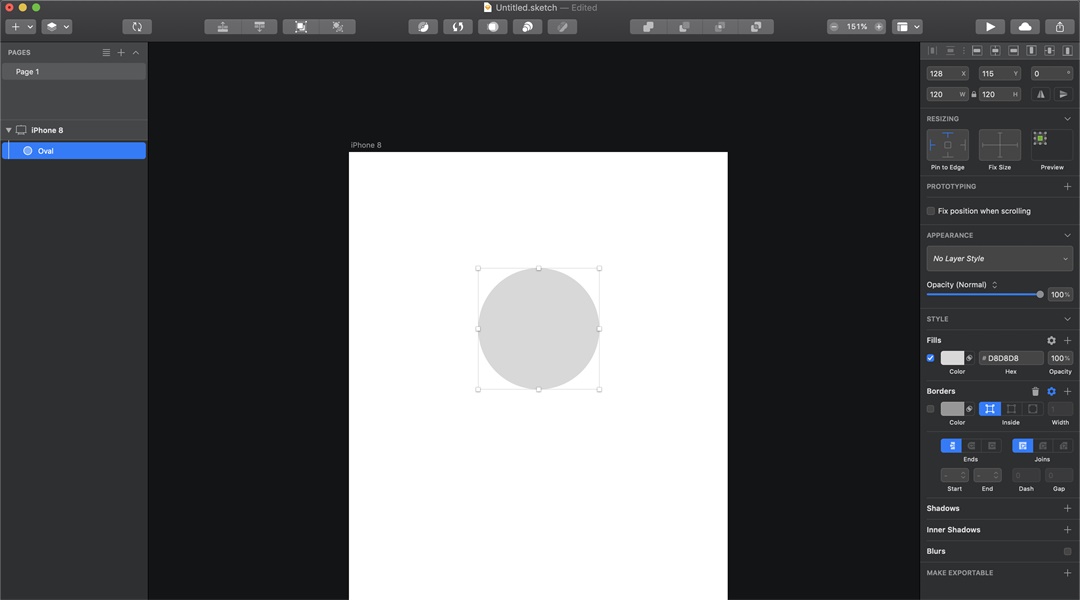Open the No Layer Style dropdown
Image resolution: width=1080 pixels, height=600 pixels.
[x=999, y=258]
